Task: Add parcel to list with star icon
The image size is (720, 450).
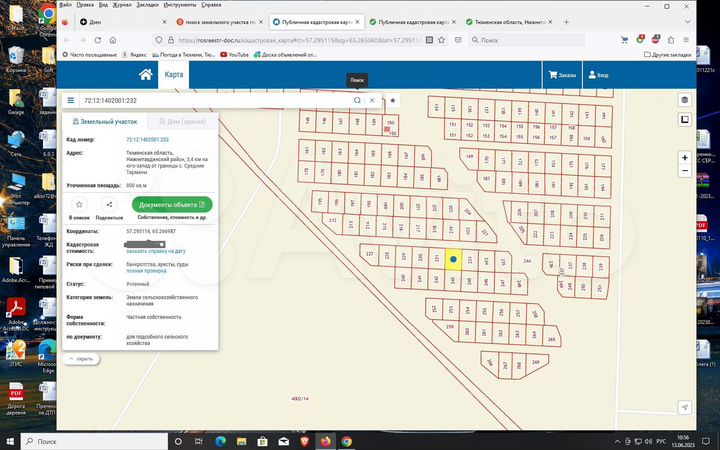Action: coord(79,204)
